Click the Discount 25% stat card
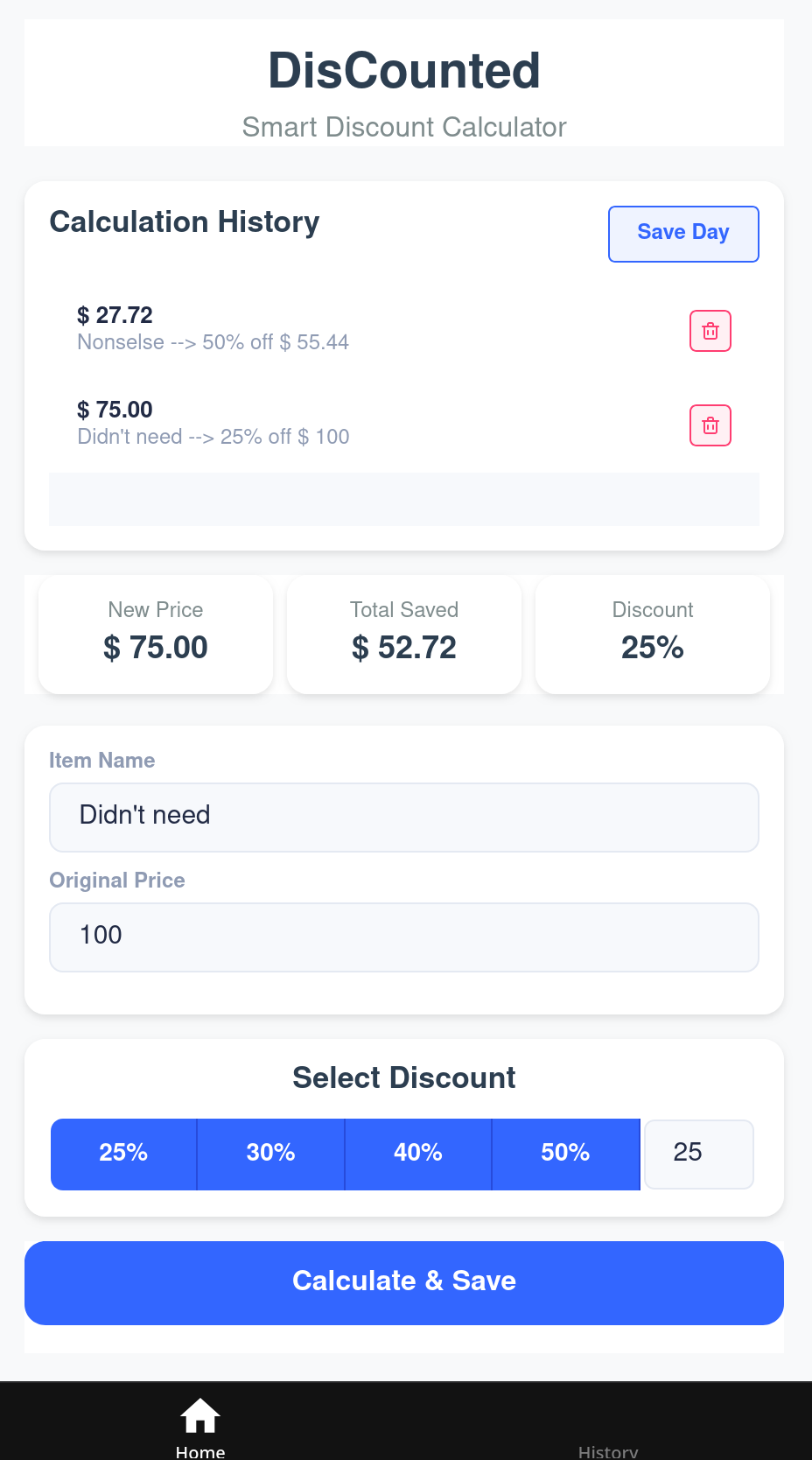Viewport: 812px width, 1460px height. click(x=652, y=635)
